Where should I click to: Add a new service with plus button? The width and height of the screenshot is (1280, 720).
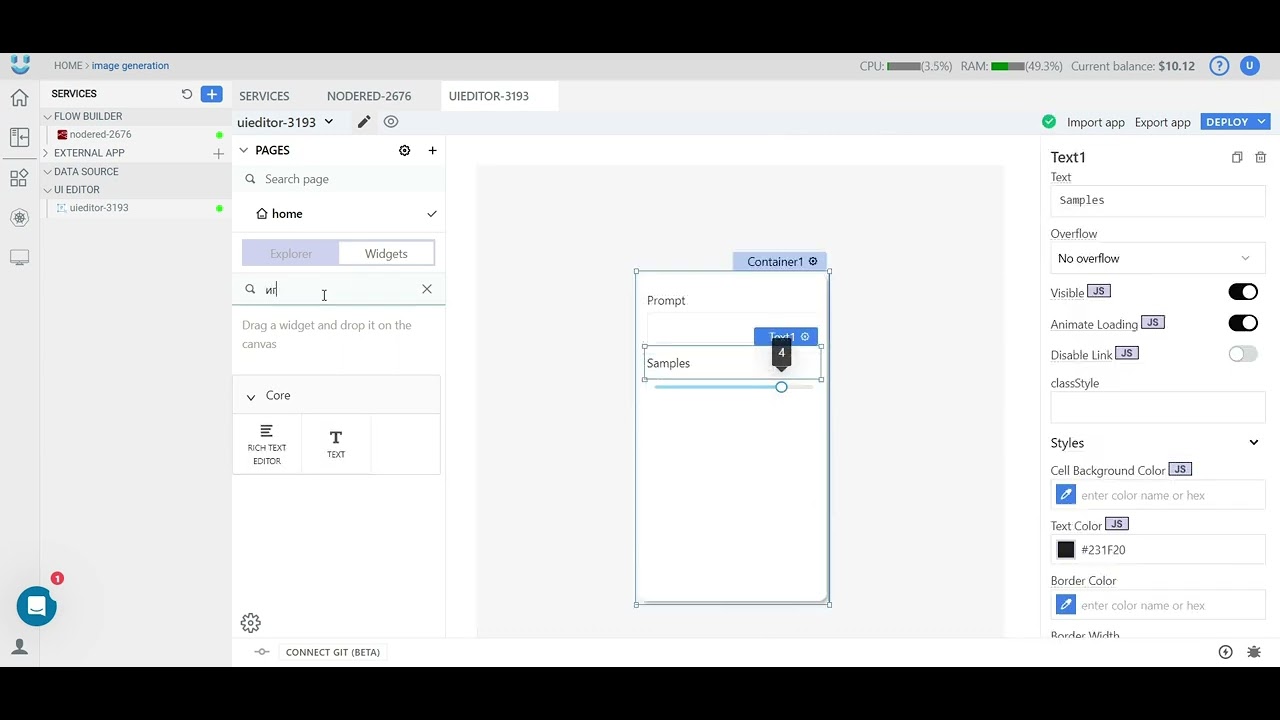[211, 94]
